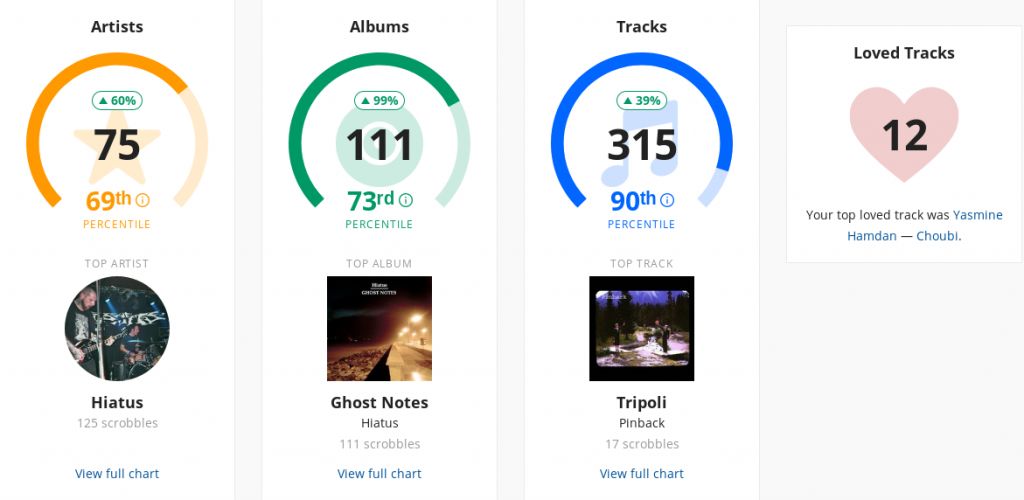Click the Tripoli track title
Viewport: 1024px width, 500px height.
[641, 402]
